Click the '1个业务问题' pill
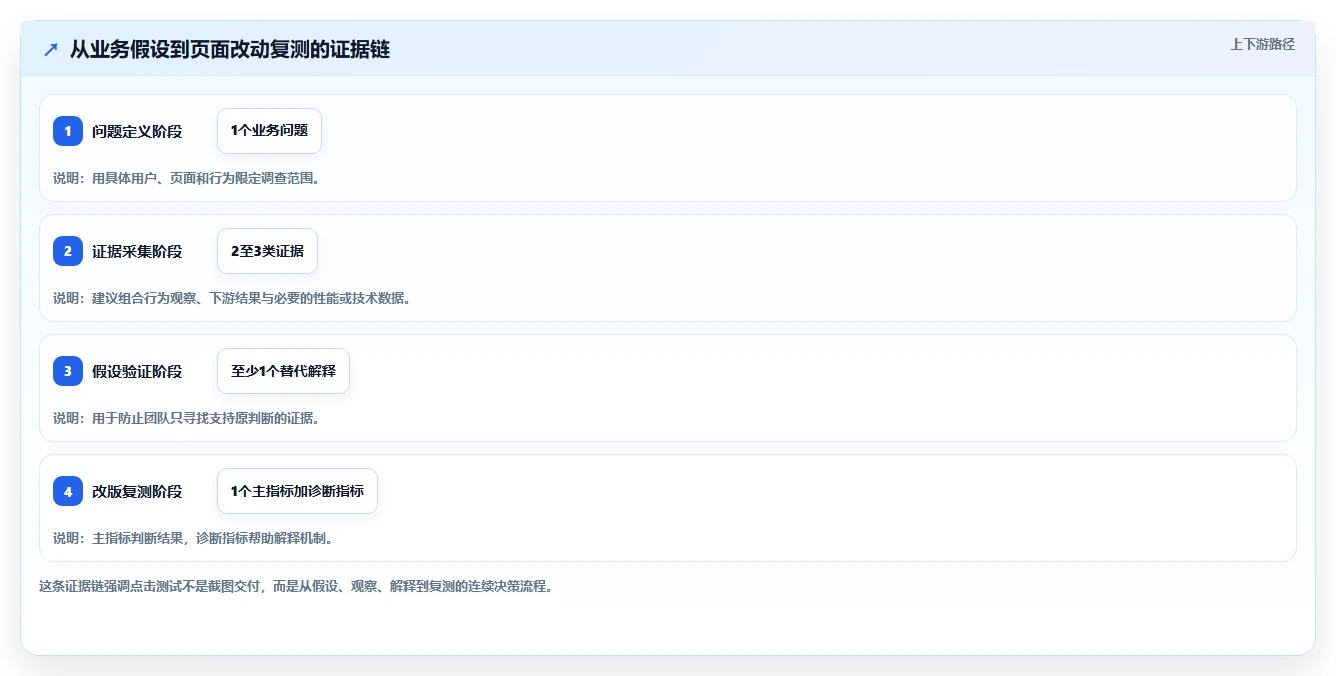This screenshot has height=676, width=1336. click(x=269, y=131)
